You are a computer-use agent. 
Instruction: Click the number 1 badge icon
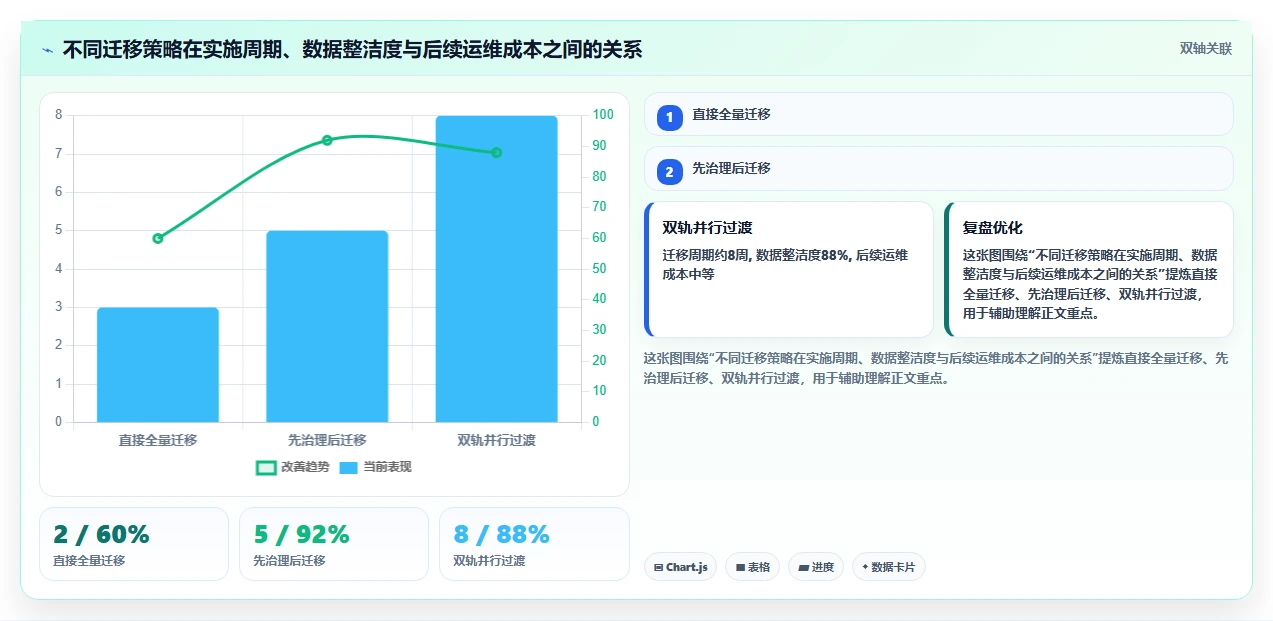(670, 117)
